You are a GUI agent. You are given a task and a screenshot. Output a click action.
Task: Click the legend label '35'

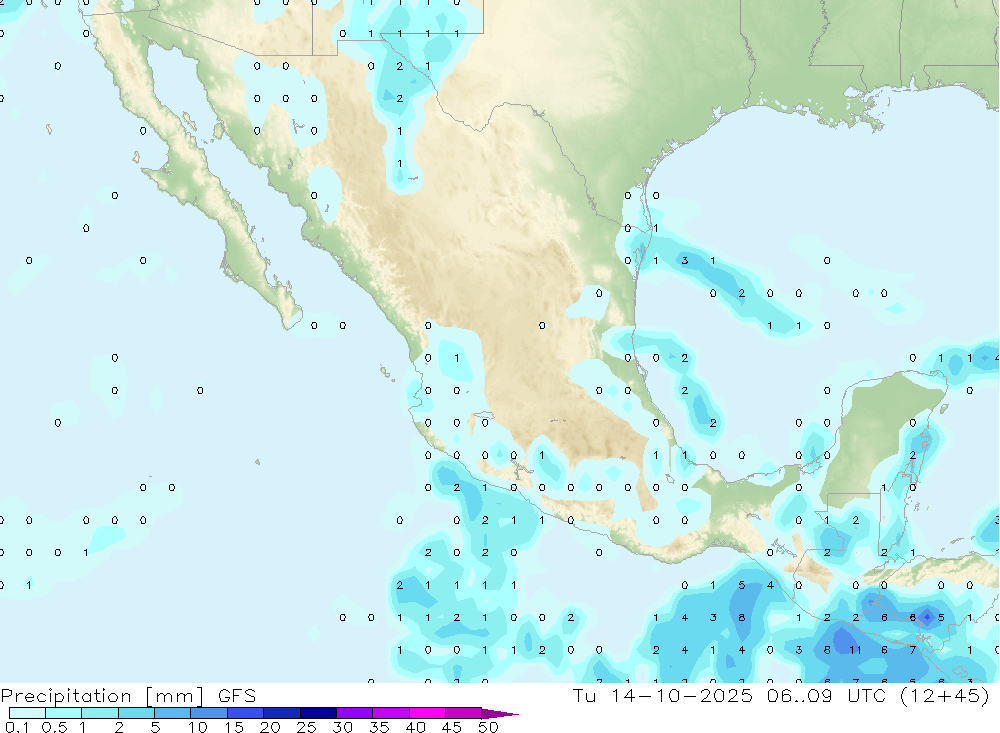click(379, 727)
